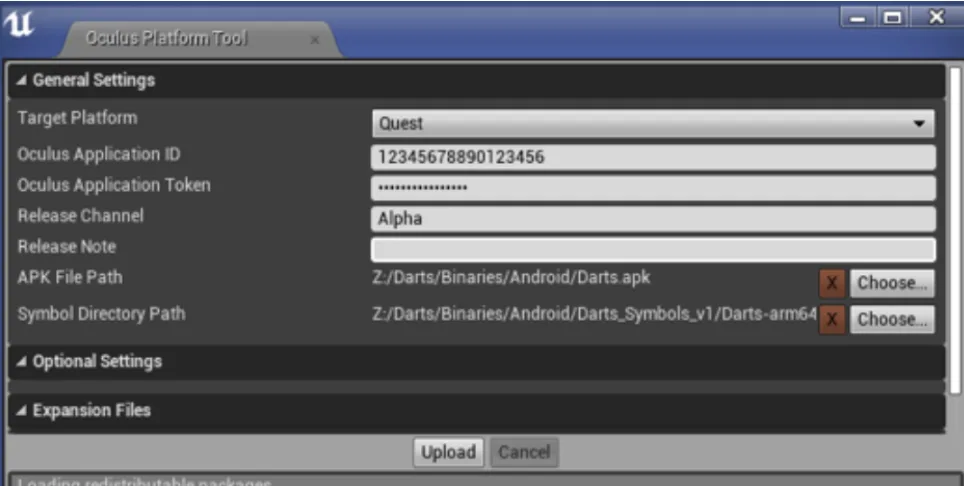Viewport: 964px width, 486px height.
Task: Click the vertical scrollbar on the right
Action: click(955, 230)
